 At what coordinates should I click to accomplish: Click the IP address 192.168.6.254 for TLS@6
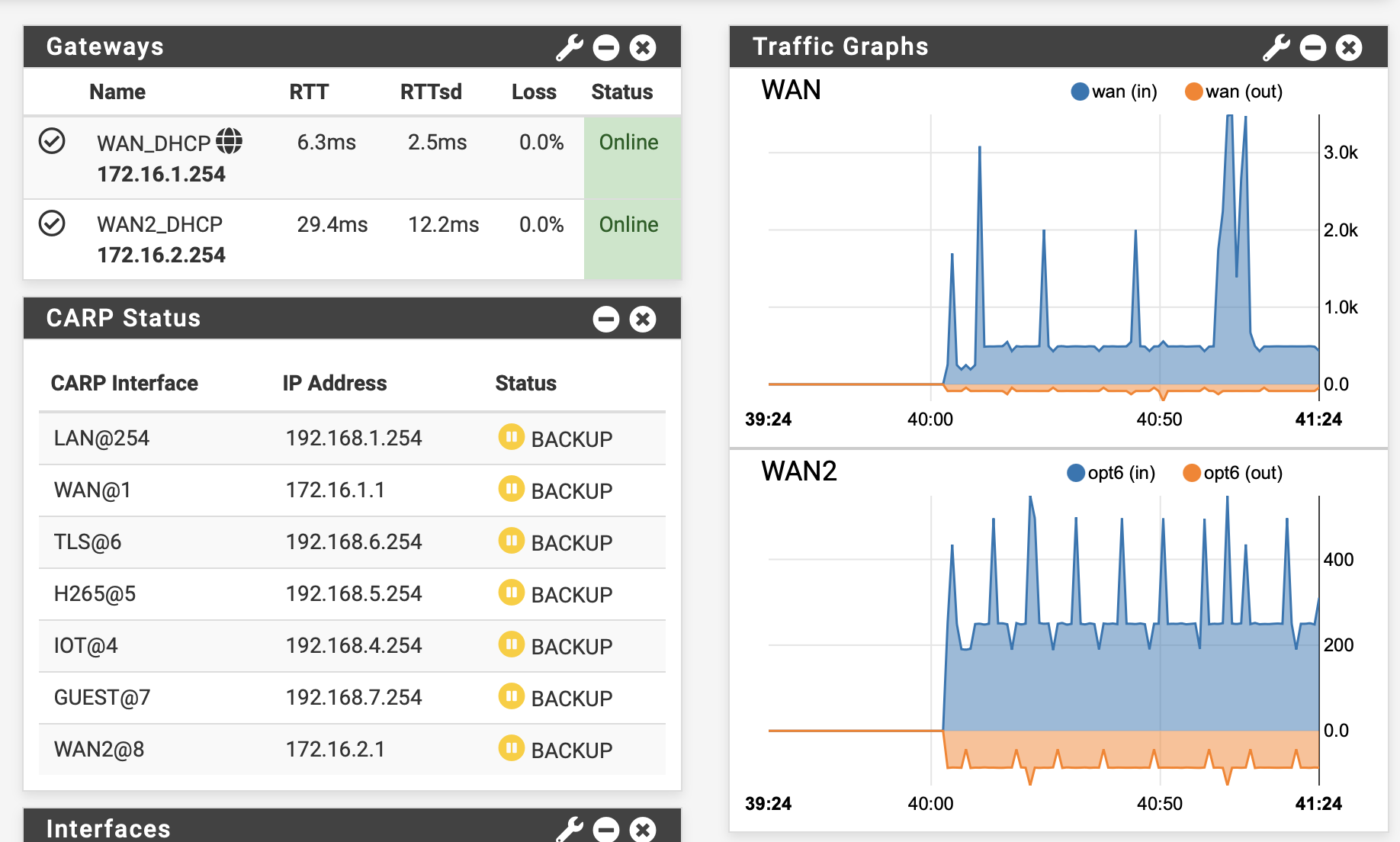[353, 542]
